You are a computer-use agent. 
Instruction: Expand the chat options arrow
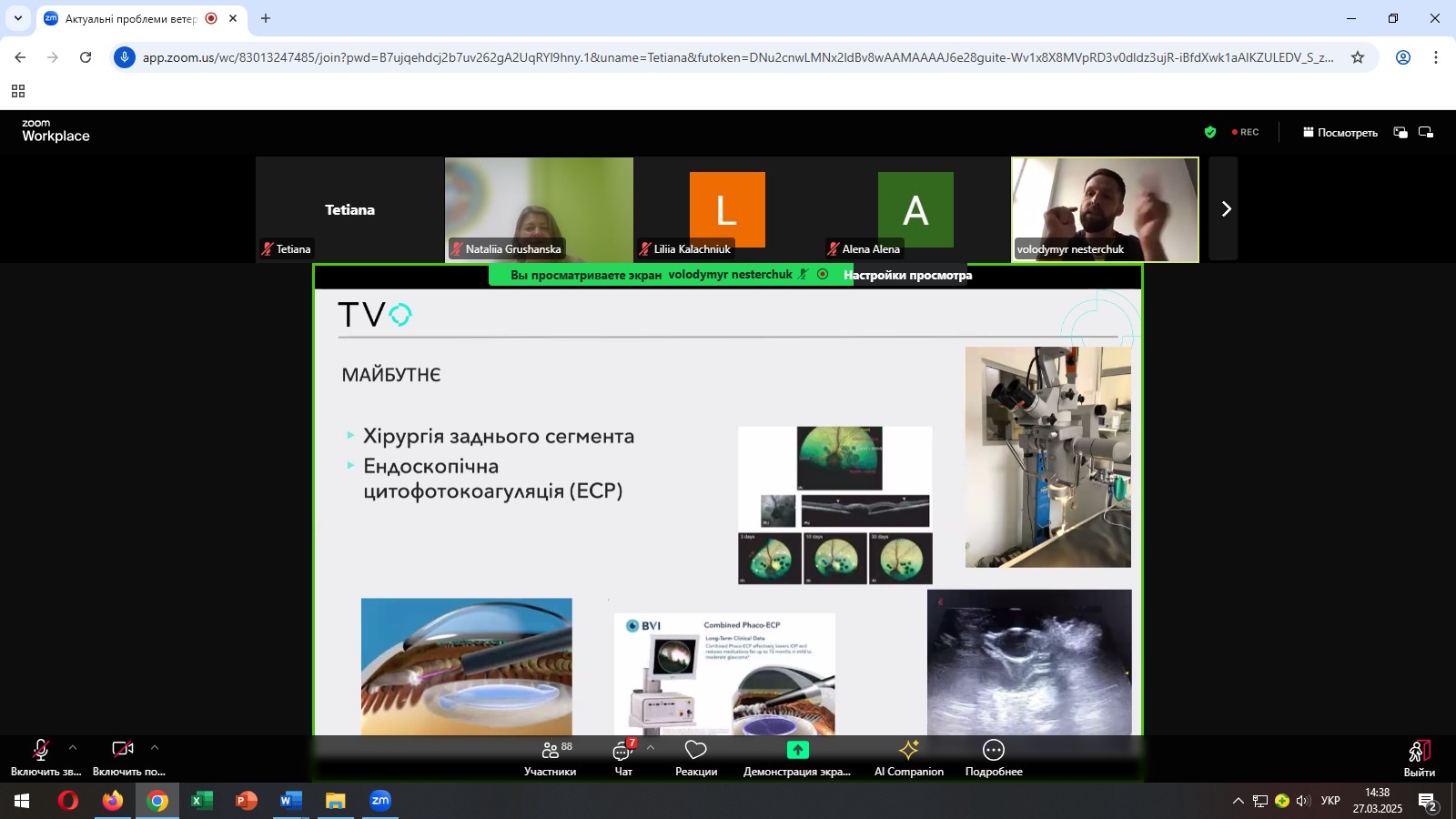[x=650, y=748]
